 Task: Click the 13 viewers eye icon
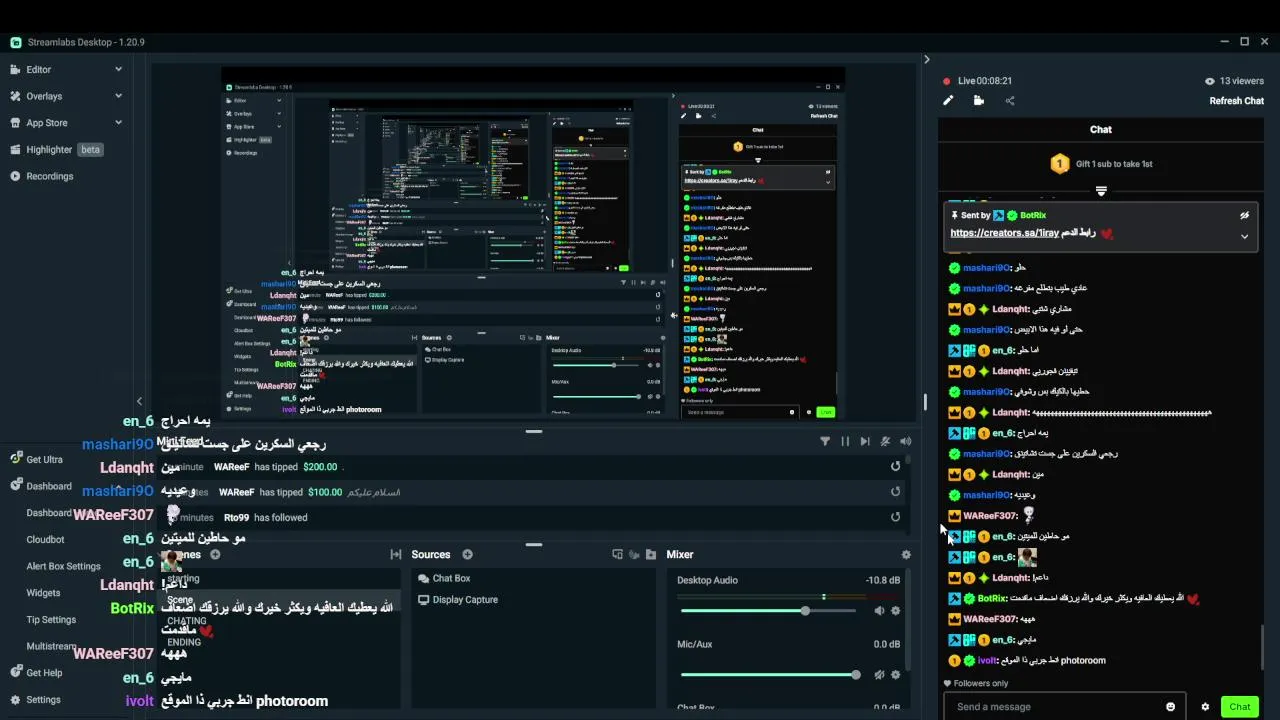pos(1210,81)
